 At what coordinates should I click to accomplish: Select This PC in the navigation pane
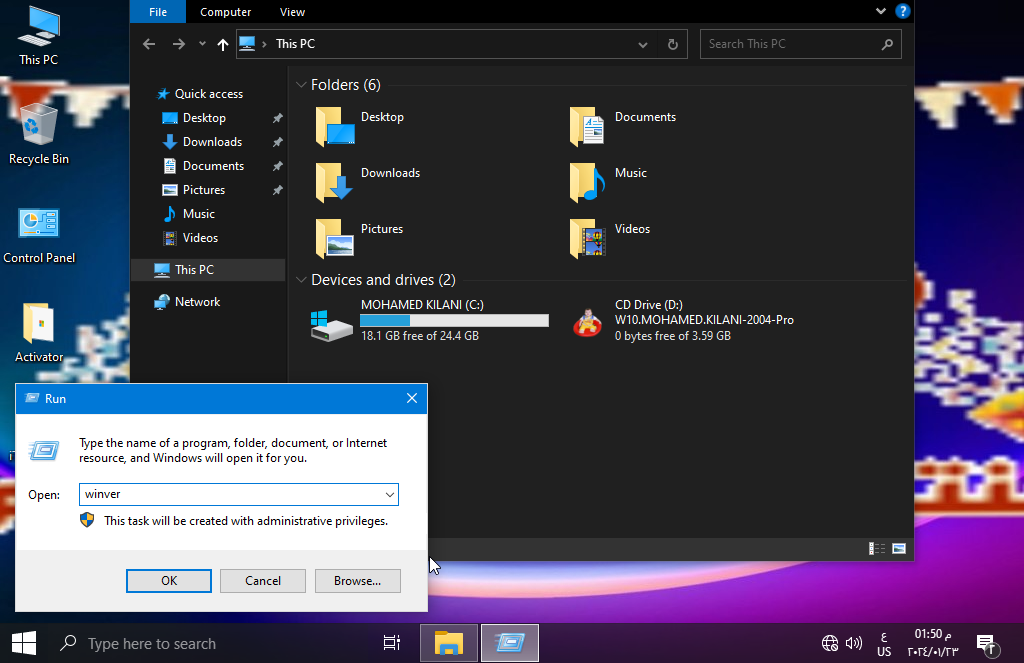click(x=208, y=270)
